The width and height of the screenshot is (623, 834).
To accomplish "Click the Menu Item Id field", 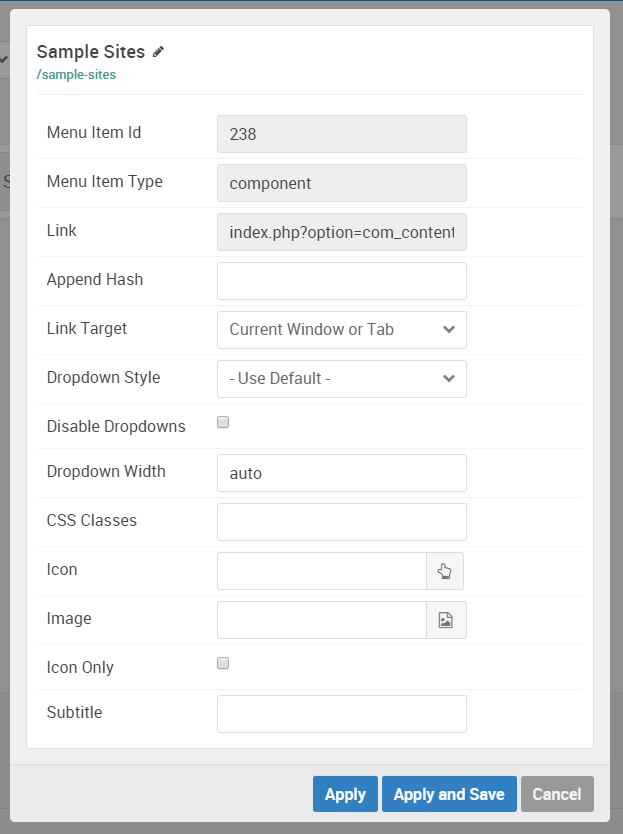I will (341, 134).
